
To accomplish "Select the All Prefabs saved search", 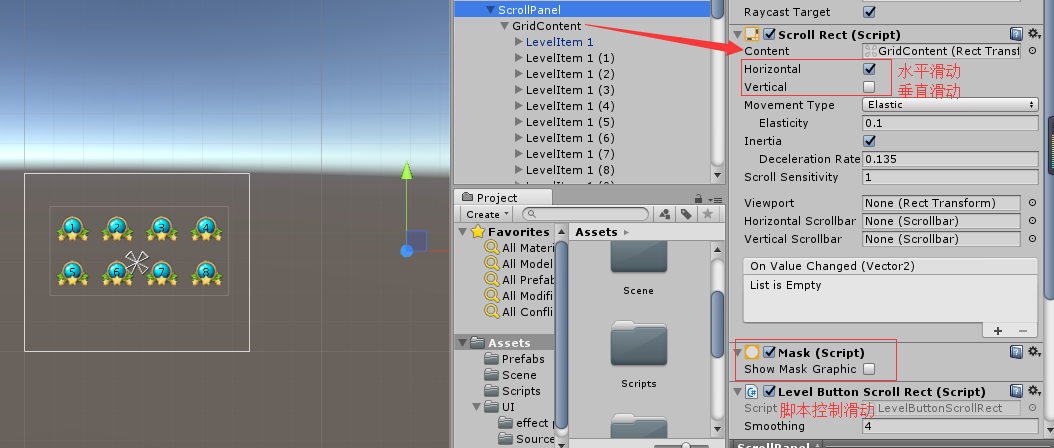I will pos(518,280).
